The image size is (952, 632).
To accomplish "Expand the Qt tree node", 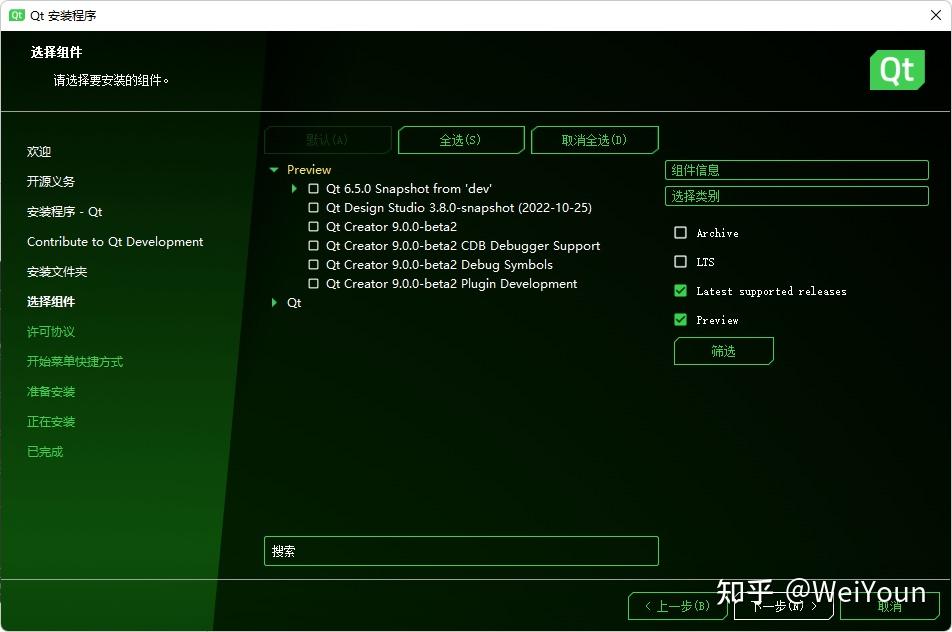I will (x=274, y=302).
